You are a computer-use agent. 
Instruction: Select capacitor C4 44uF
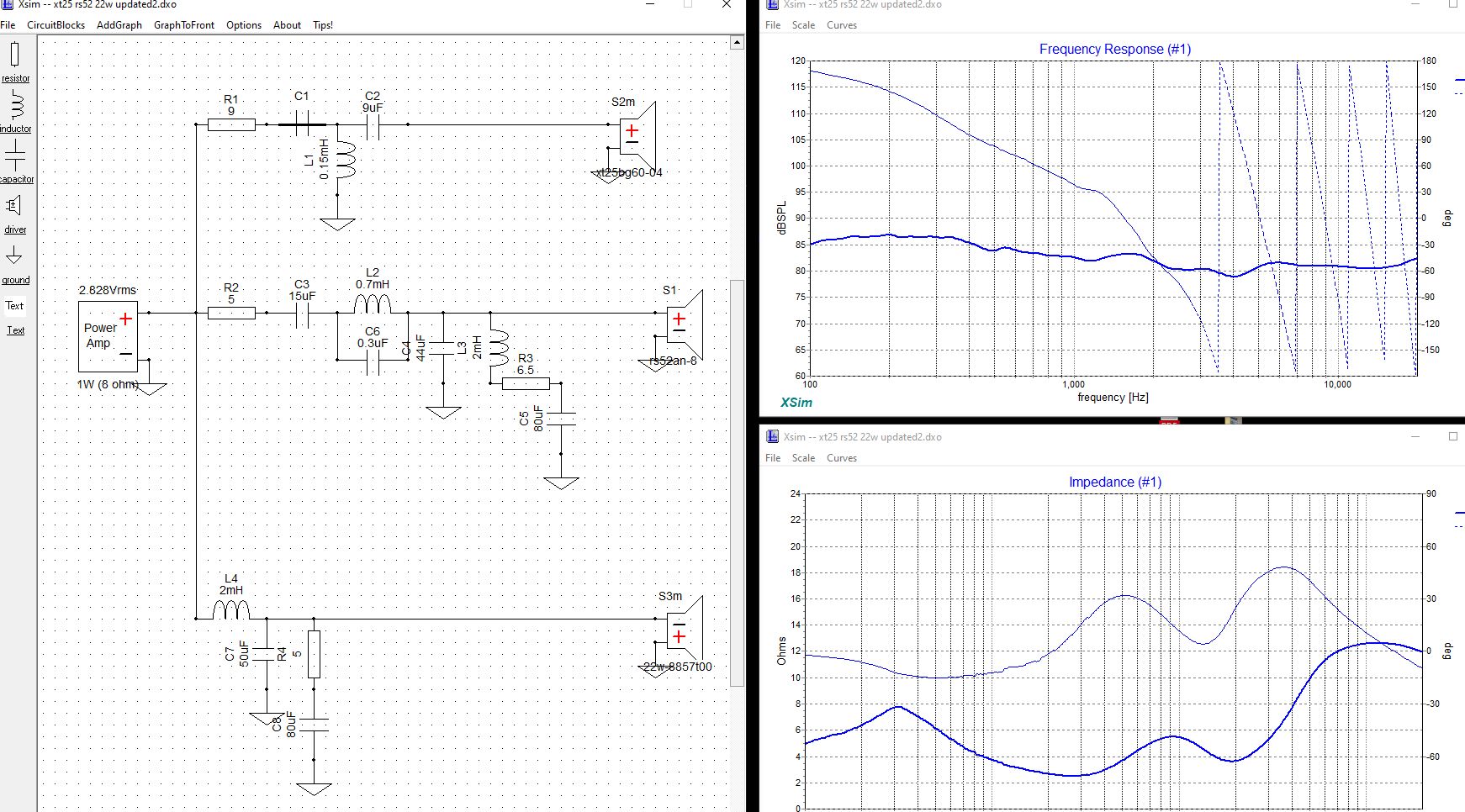point(442,348)
